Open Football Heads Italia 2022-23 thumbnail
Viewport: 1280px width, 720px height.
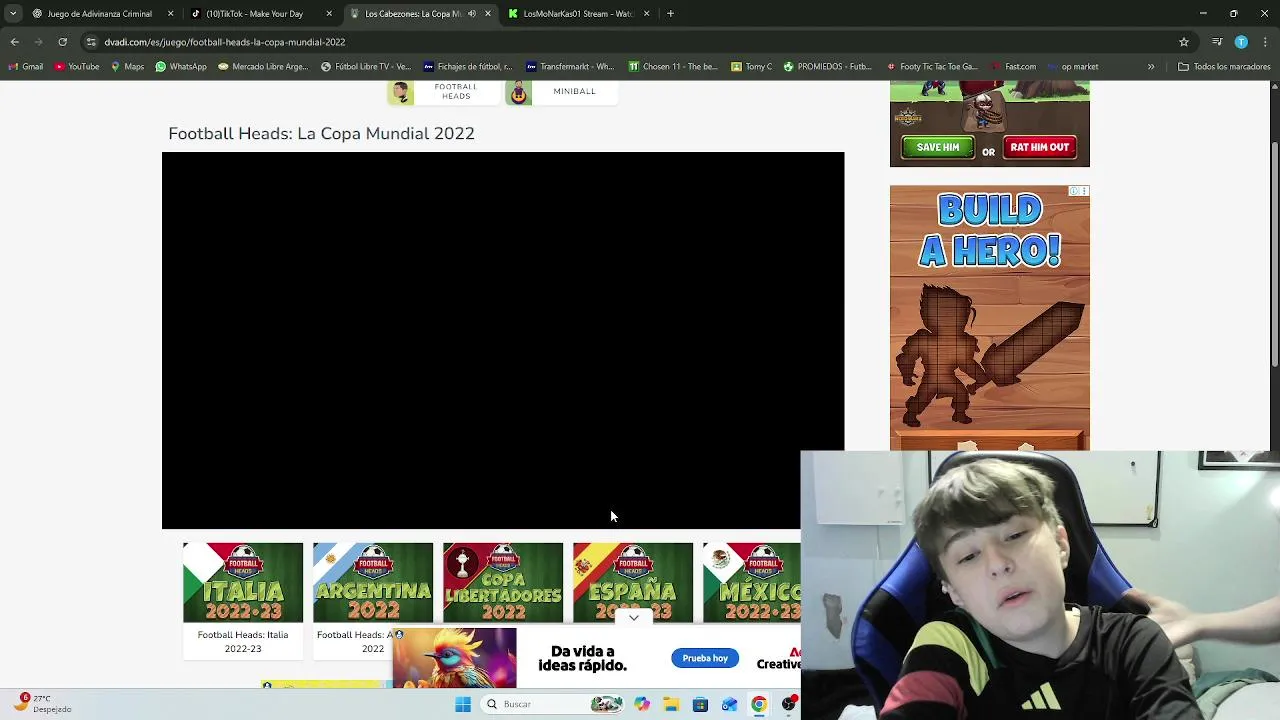[x=243, y=583]
